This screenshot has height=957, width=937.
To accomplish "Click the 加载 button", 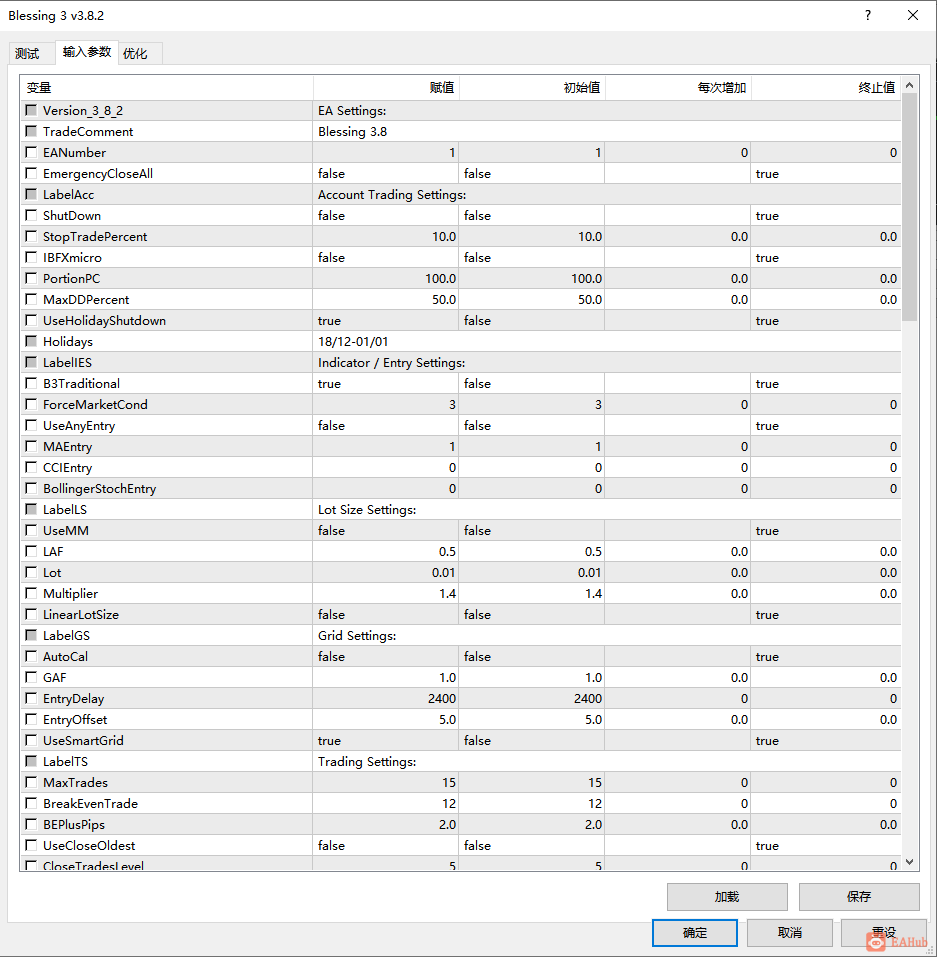I will 727,897.
